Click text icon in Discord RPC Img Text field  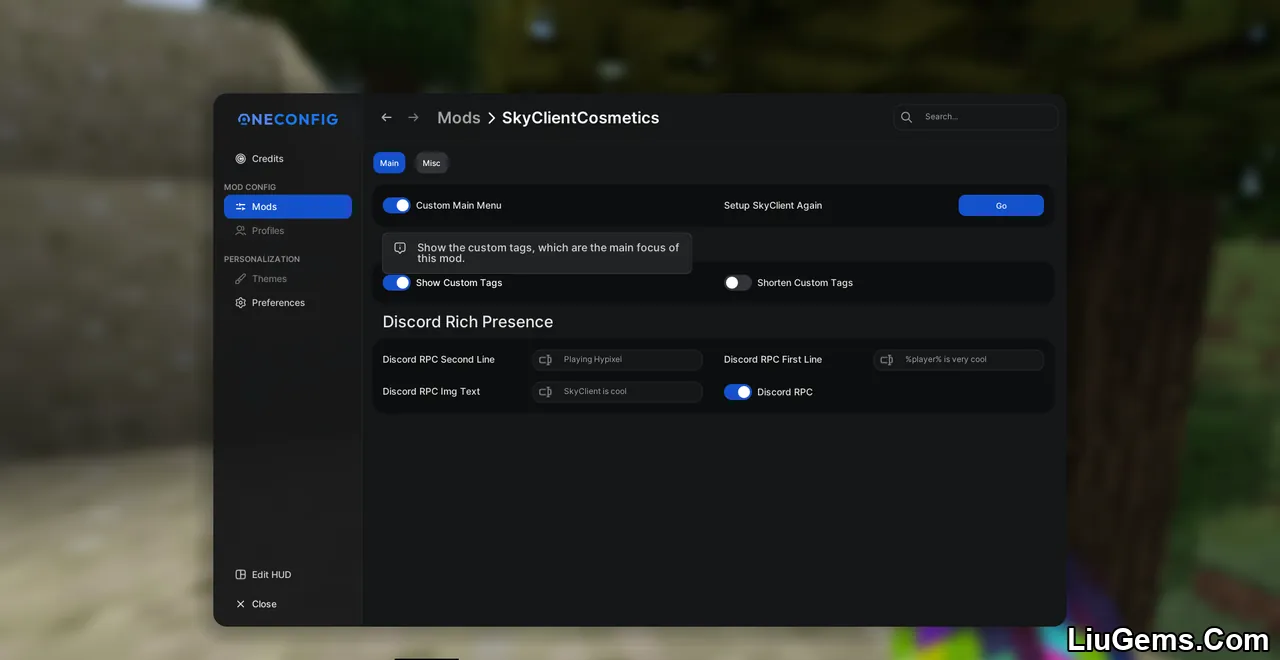pyautogui.click(x=545, y=392)
